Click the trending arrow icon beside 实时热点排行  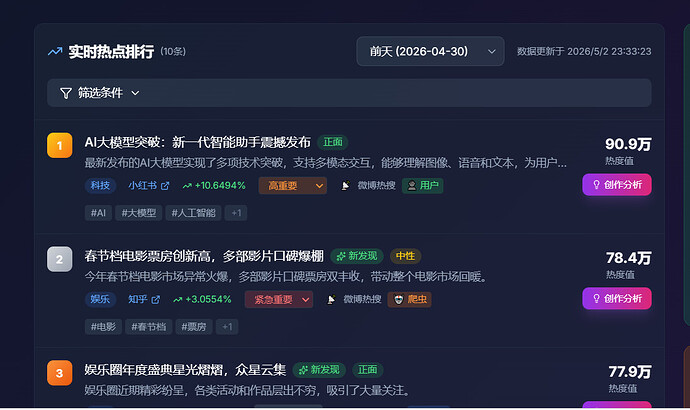pyautogui.click(x=55, y=51)
